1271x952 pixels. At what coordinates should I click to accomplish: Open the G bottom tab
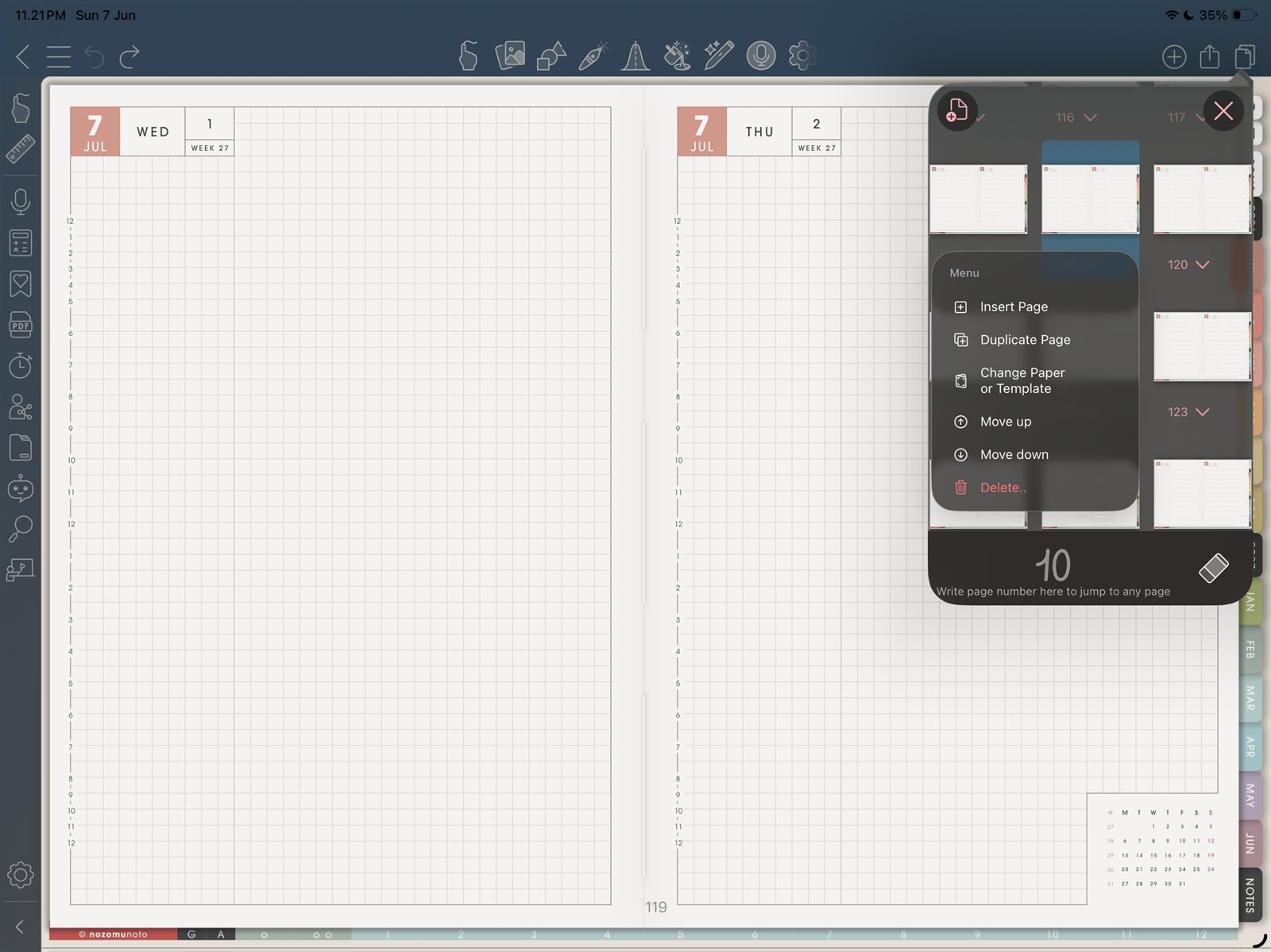coord(191,935)
